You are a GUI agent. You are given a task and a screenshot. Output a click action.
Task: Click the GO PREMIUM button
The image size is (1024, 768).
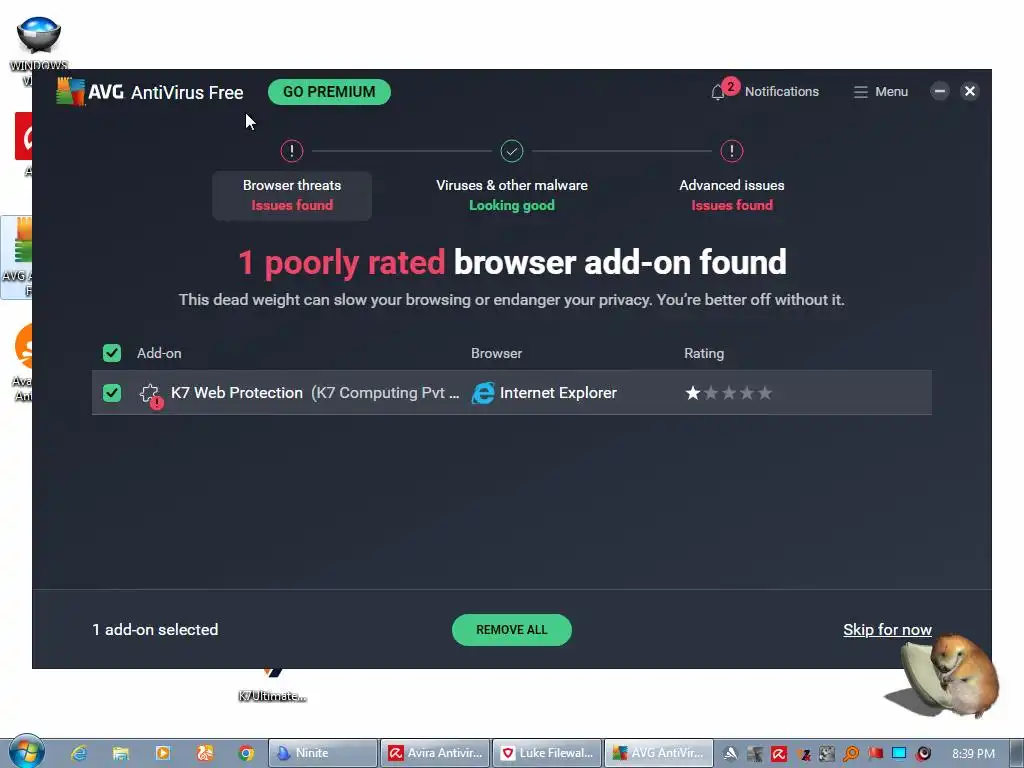(329, 92)
